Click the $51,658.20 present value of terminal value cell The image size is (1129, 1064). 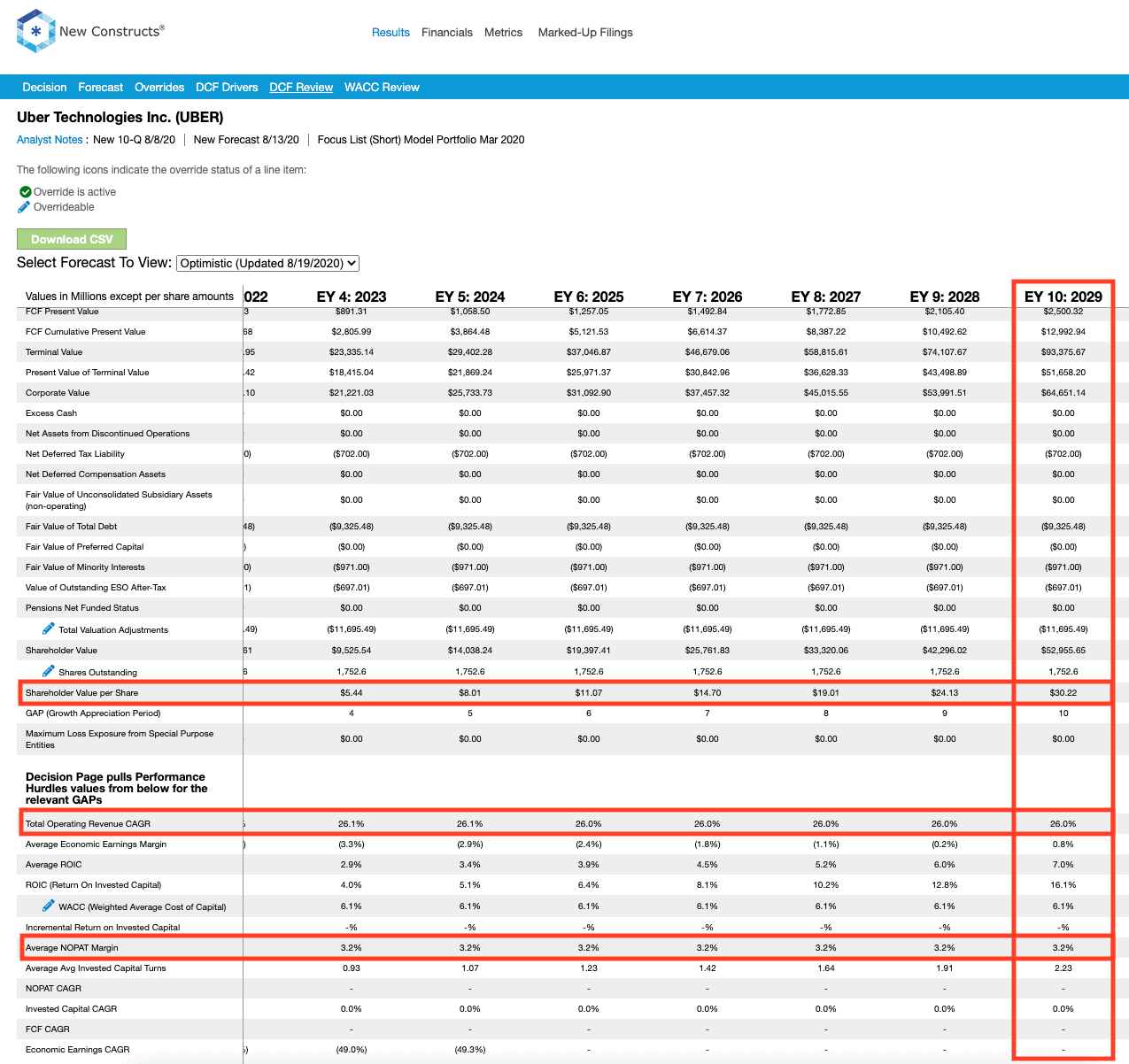(x=1063, y=373)
